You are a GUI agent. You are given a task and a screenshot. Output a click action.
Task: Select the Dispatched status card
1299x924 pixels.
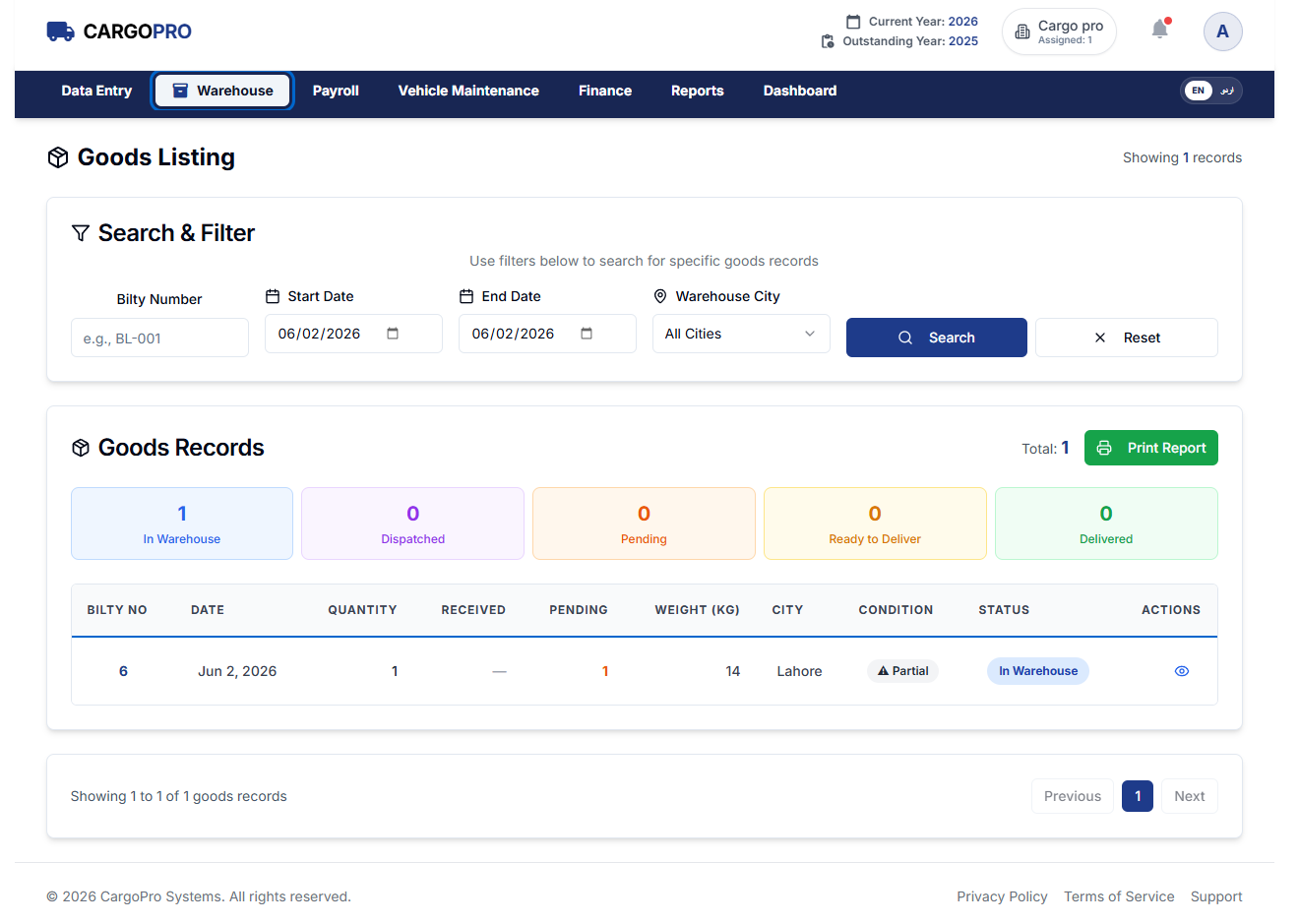tap(413, 524)
